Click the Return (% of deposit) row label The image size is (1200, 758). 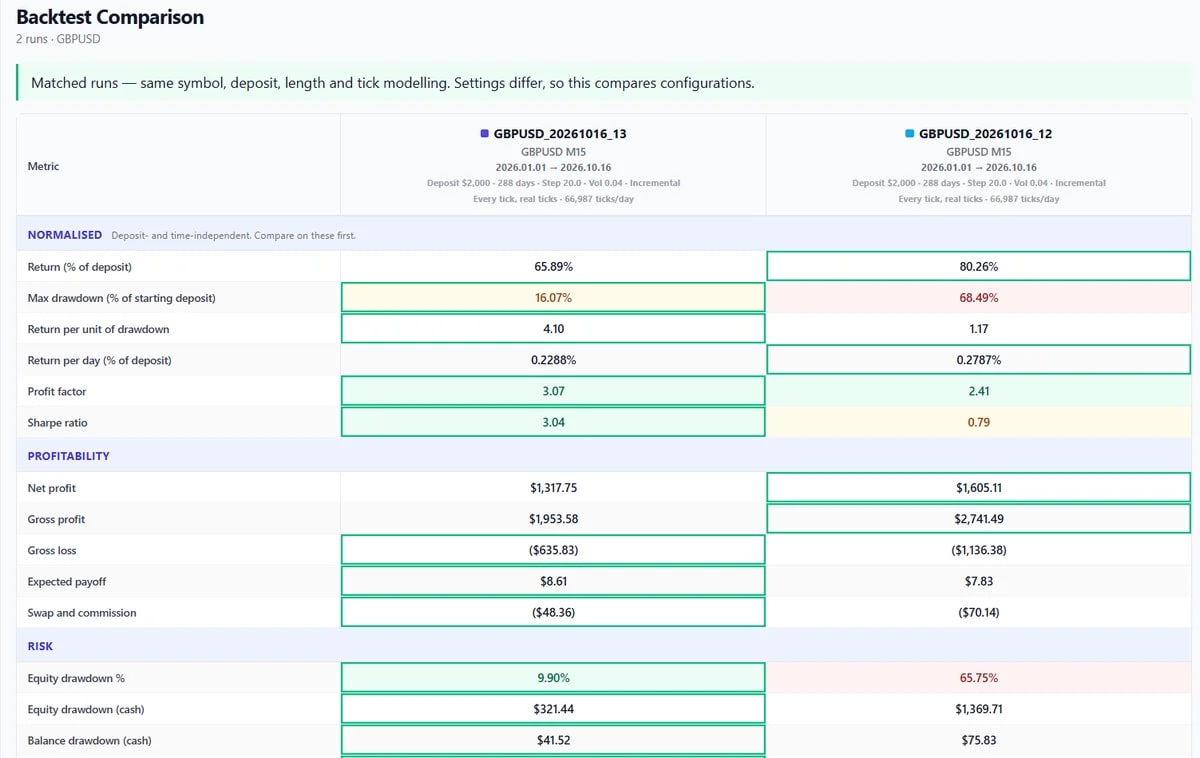point(80,267)
